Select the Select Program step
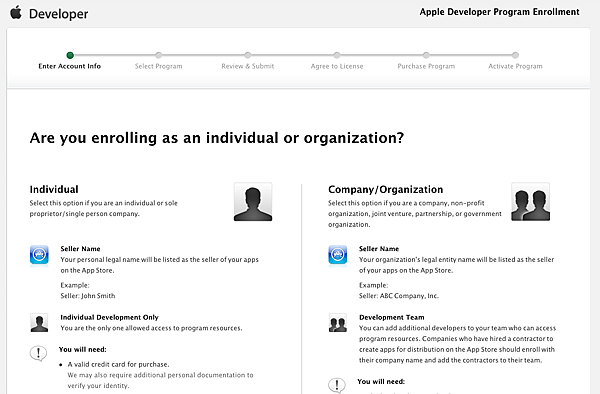The image size is (600, 394). pos(158,66)
